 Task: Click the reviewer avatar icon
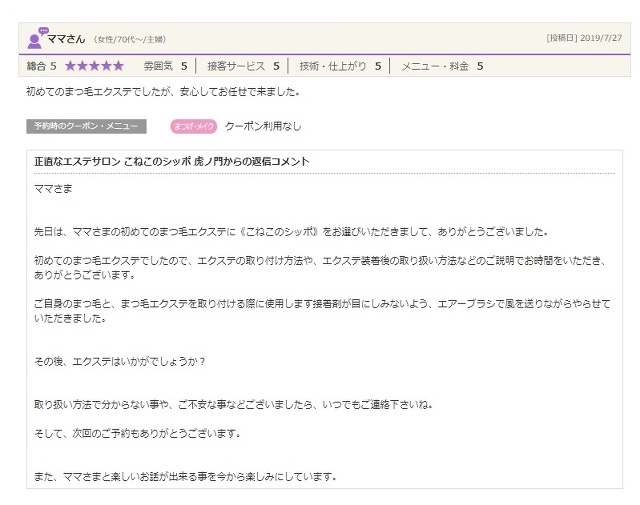click(x=36, y=39)
